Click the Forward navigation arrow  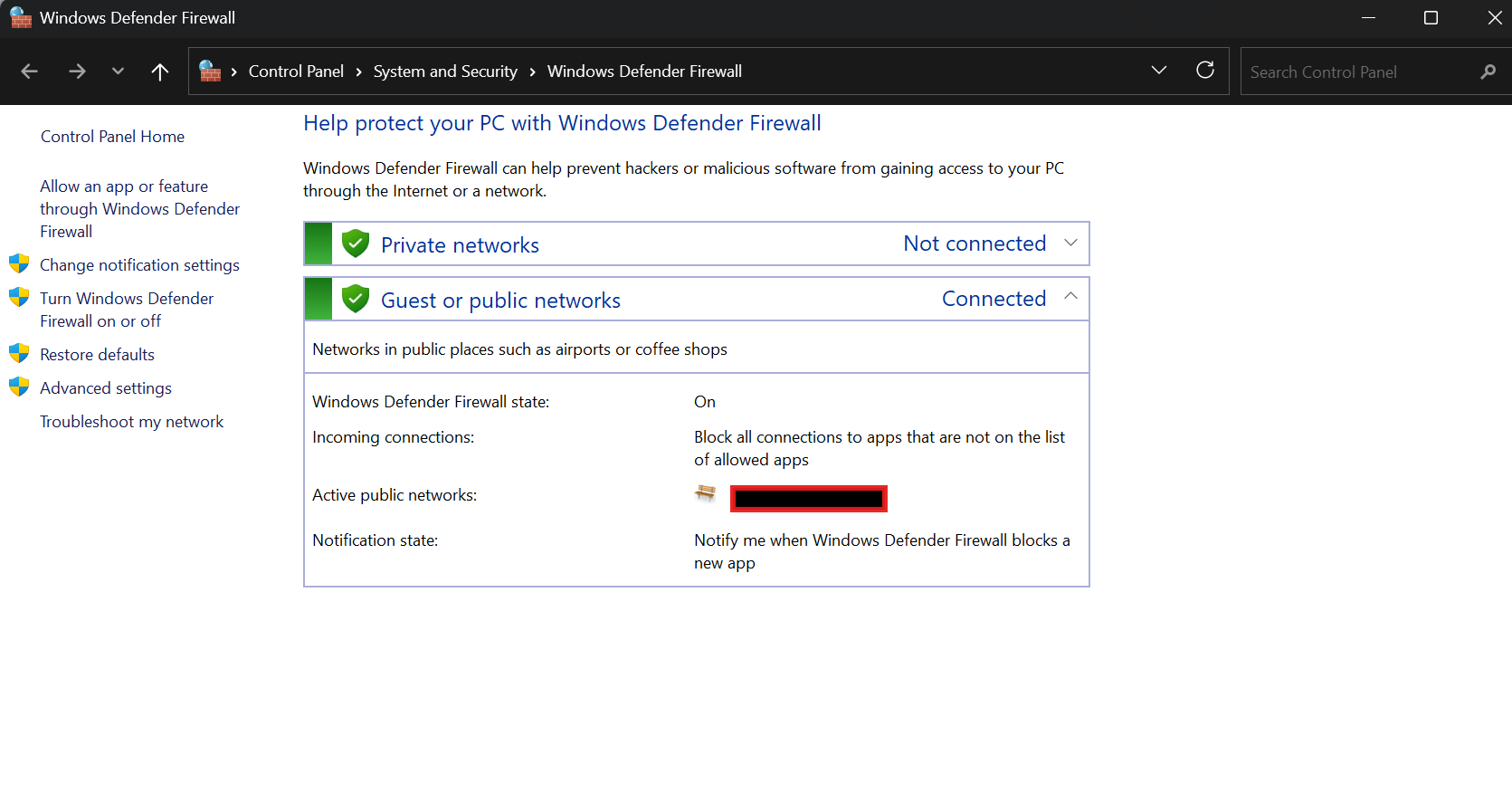tap(77, 72)
